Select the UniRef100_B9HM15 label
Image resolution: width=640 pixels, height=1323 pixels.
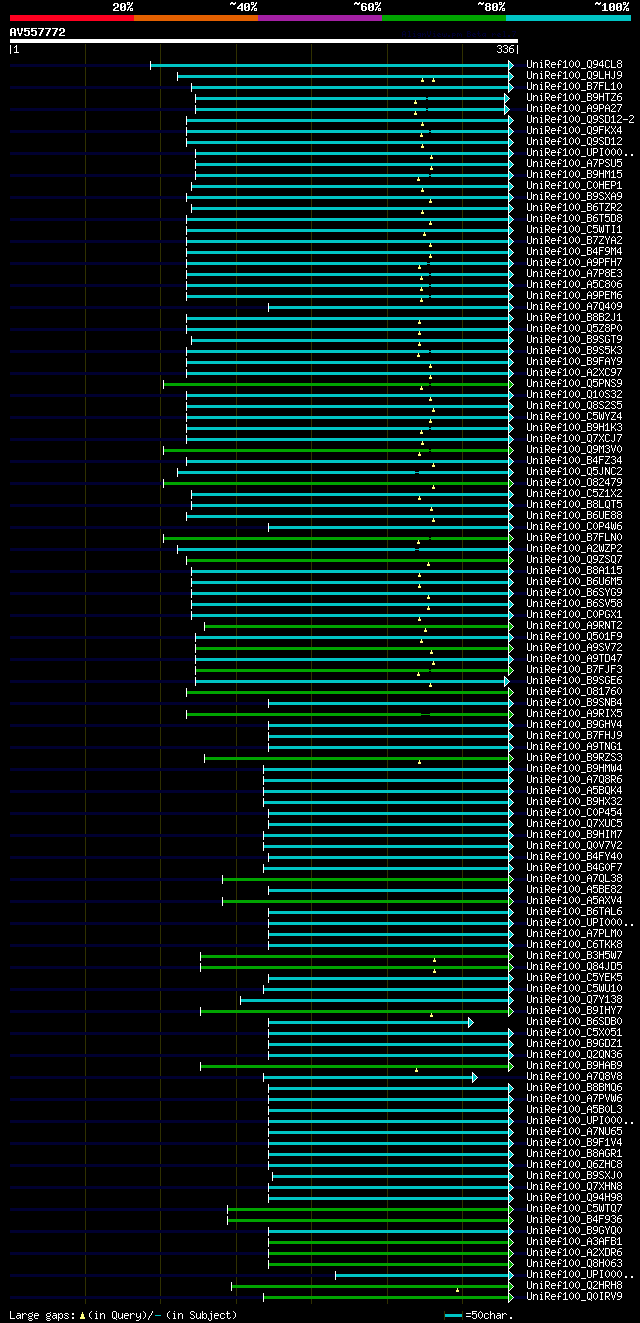(x=574, y=175)
